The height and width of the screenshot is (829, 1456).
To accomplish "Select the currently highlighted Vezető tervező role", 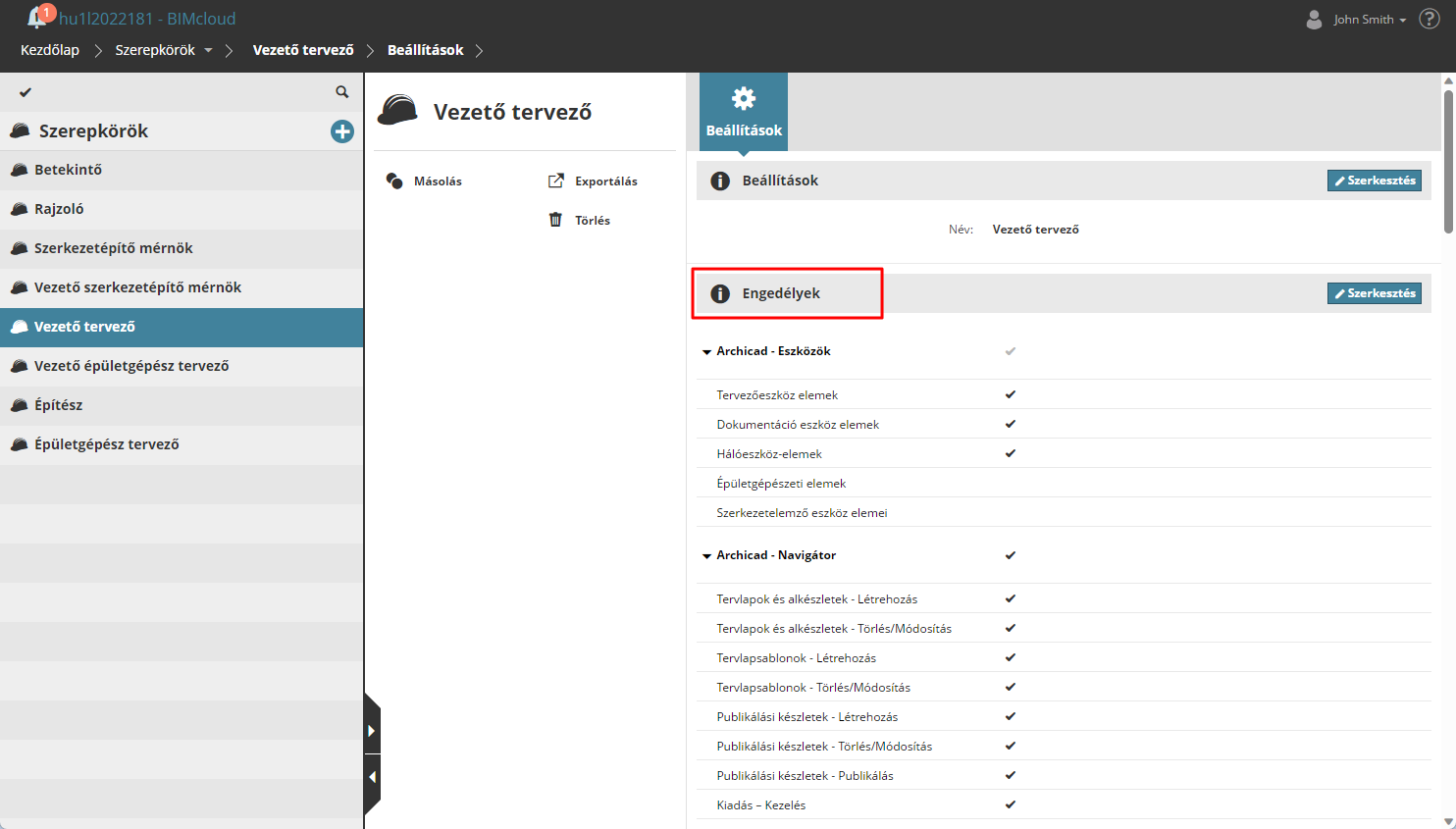I will pos(182,327).
